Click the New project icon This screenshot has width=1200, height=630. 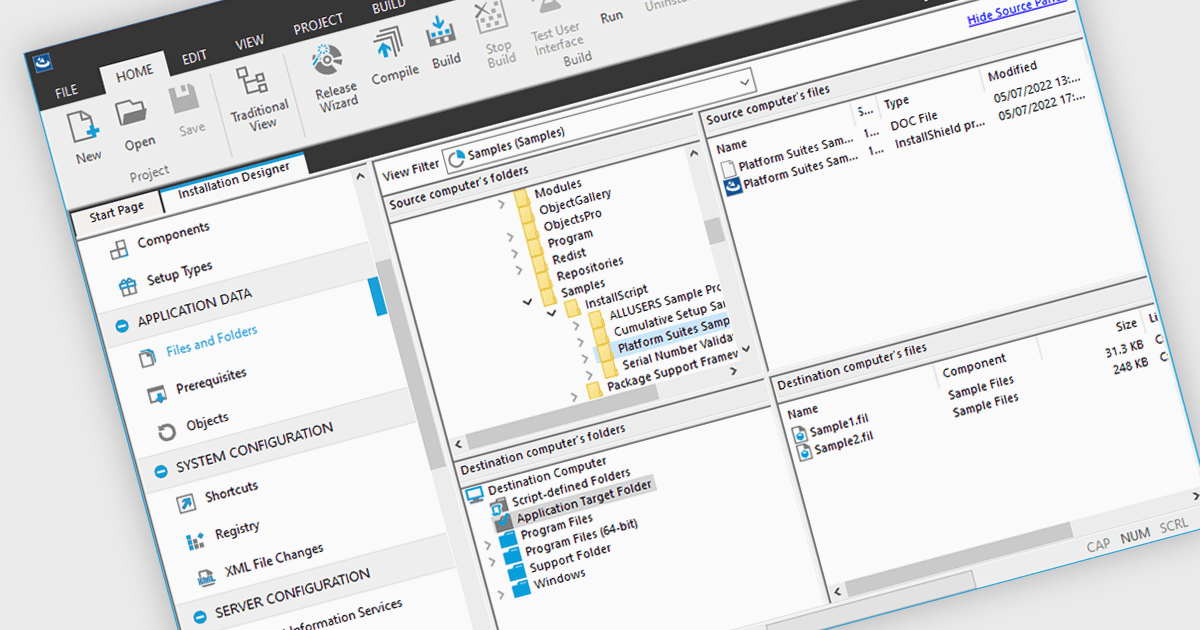[83, 129]
